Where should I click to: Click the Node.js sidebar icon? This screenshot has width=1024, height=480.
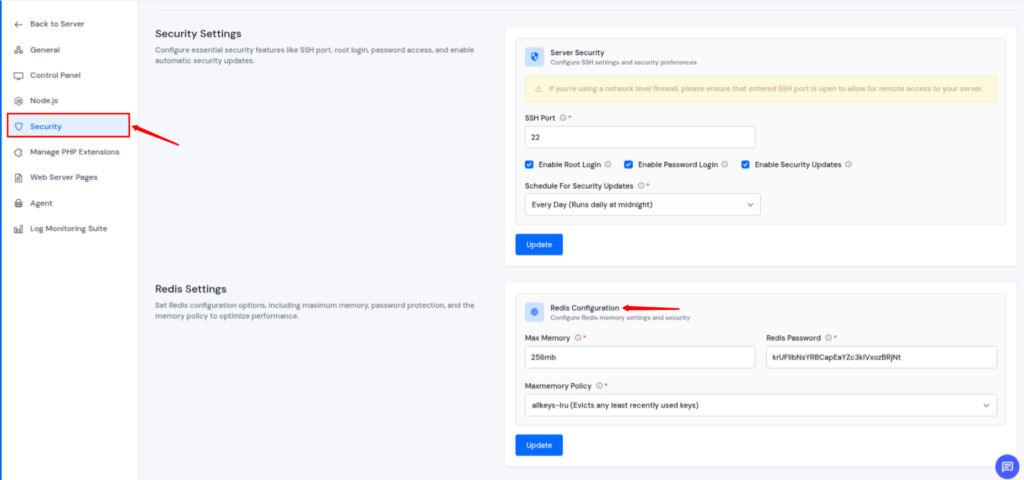[19, 101]
